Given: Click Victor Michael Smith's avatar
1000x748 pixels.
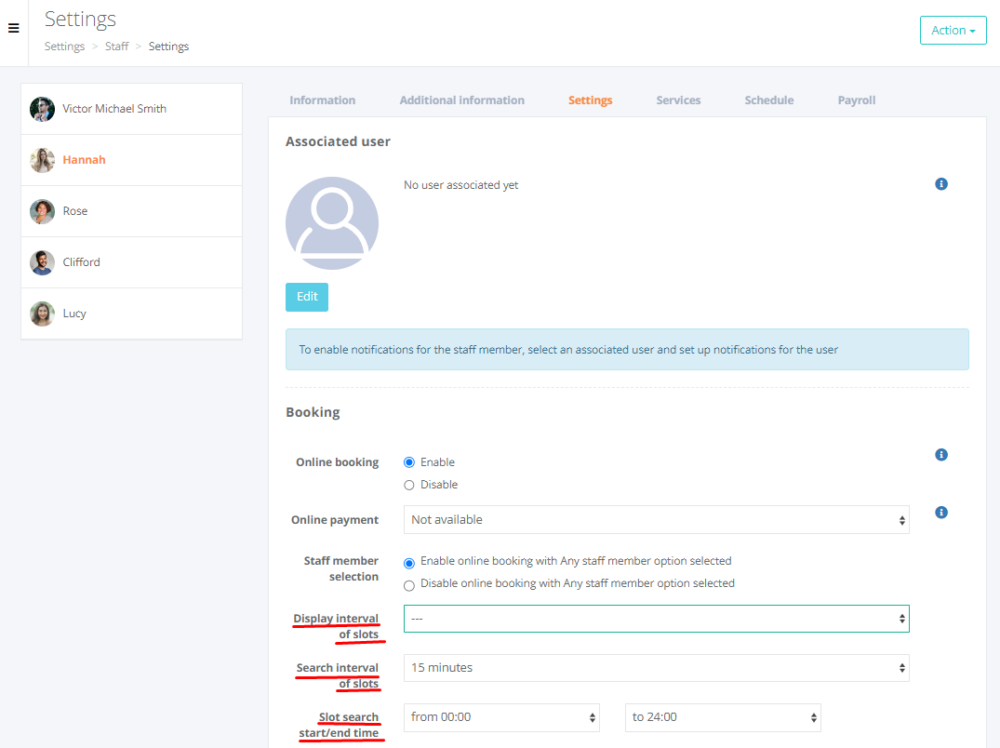Looking at the screenshot, I should click(42, 109).
